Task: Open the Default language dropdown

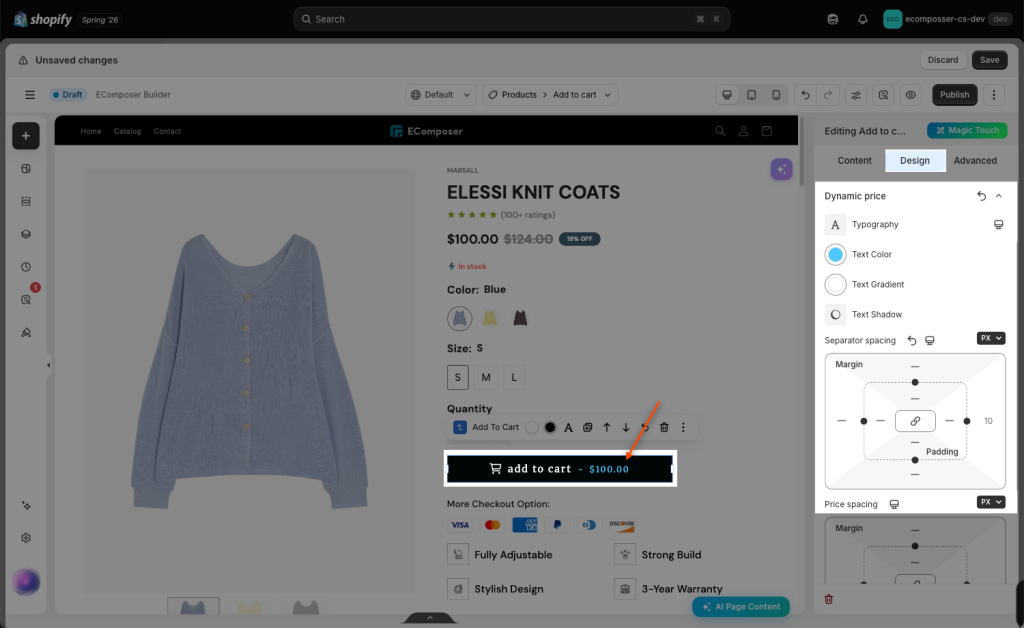Action: [441, 95]
